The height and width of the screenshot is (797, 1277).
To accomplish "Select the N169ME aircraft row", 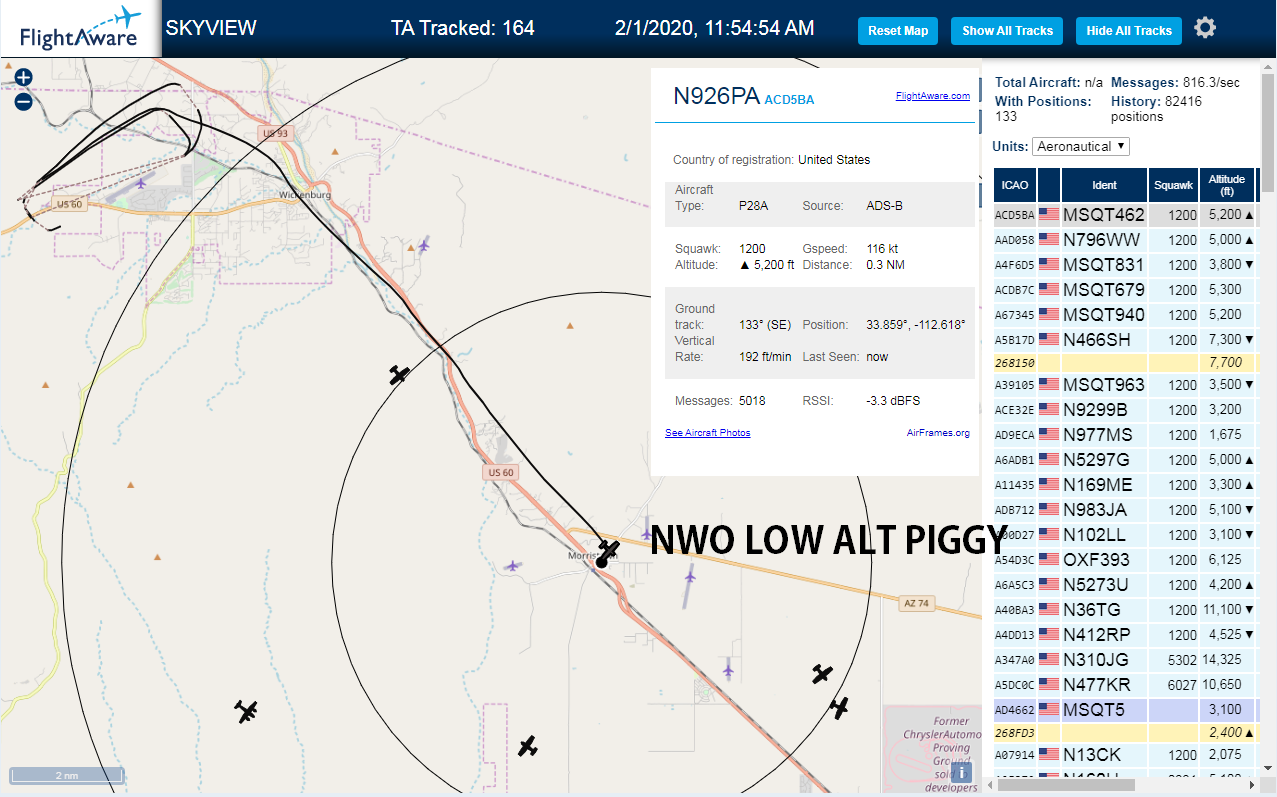I will click(x=1126, y=485).
